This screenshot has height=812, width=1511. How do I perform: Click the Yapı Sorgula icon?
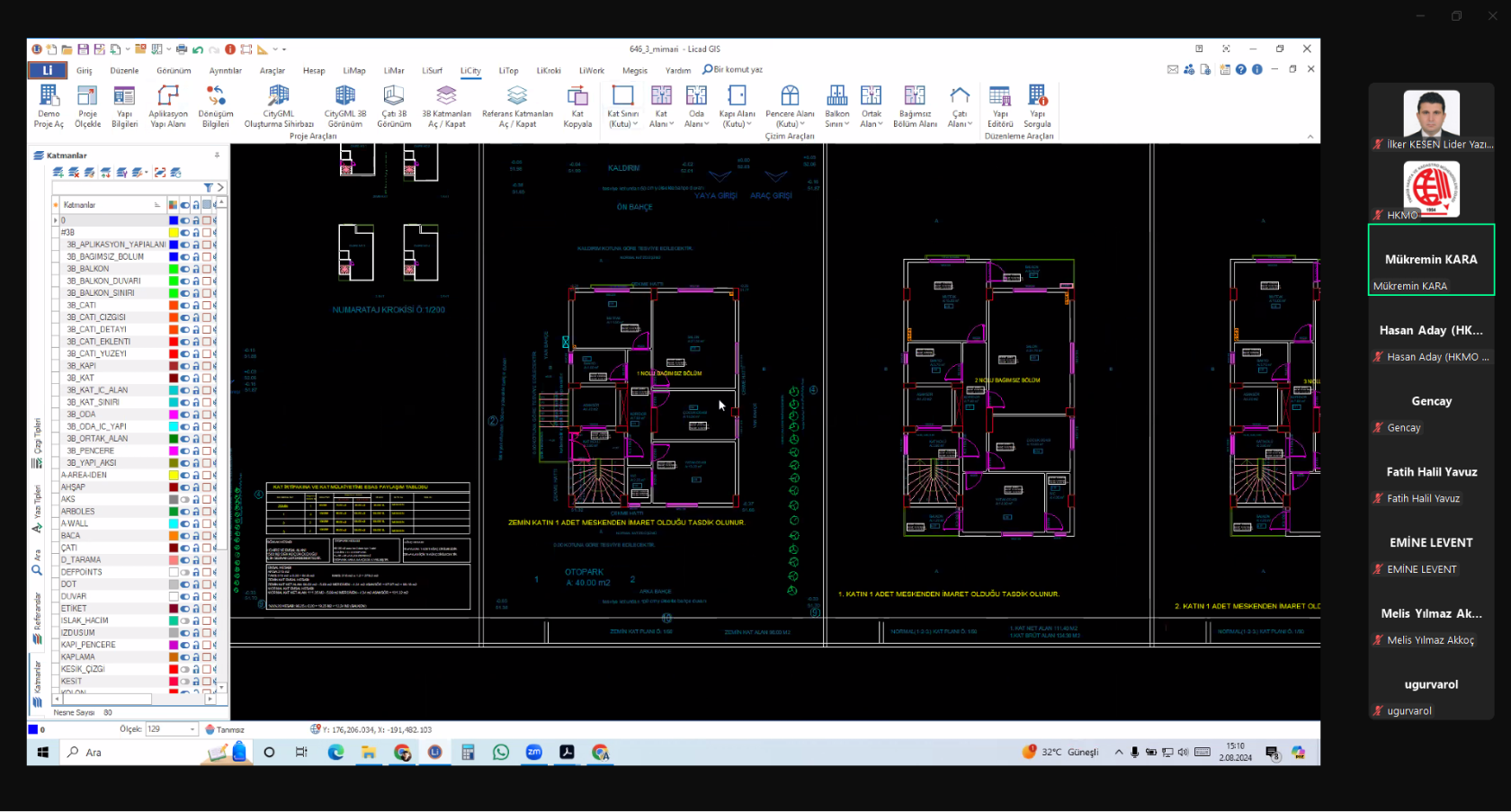(x=1037, y=106)
